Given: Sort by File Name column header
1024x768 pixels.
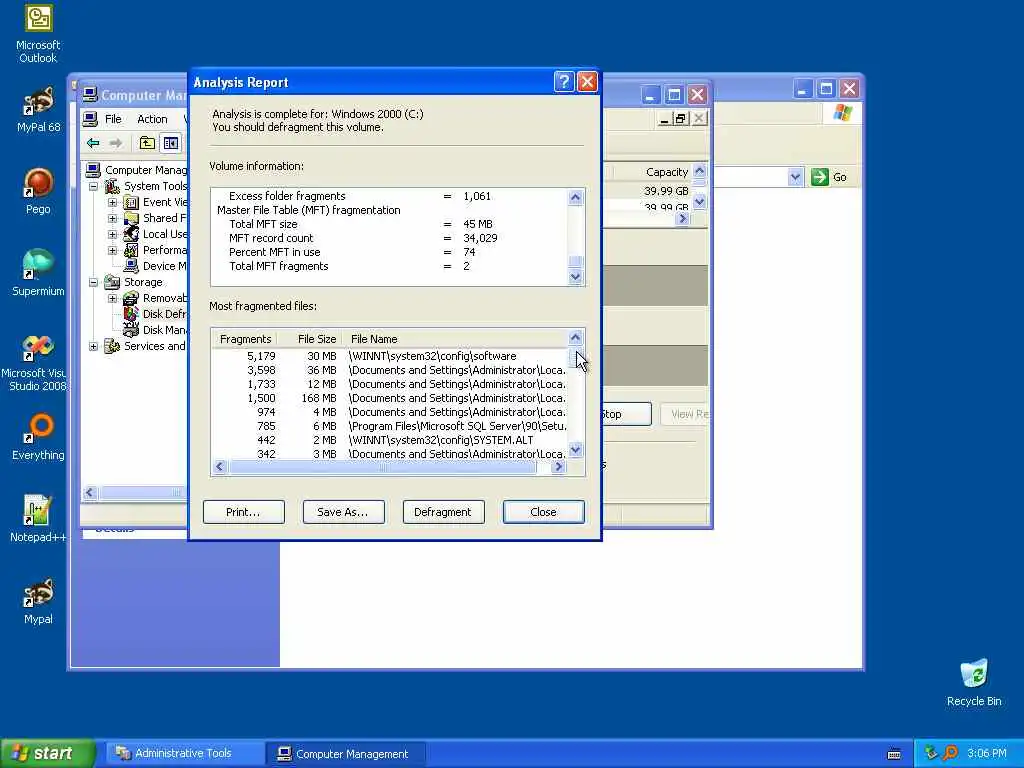Looking at the screenshot, I should pos(455,339).
